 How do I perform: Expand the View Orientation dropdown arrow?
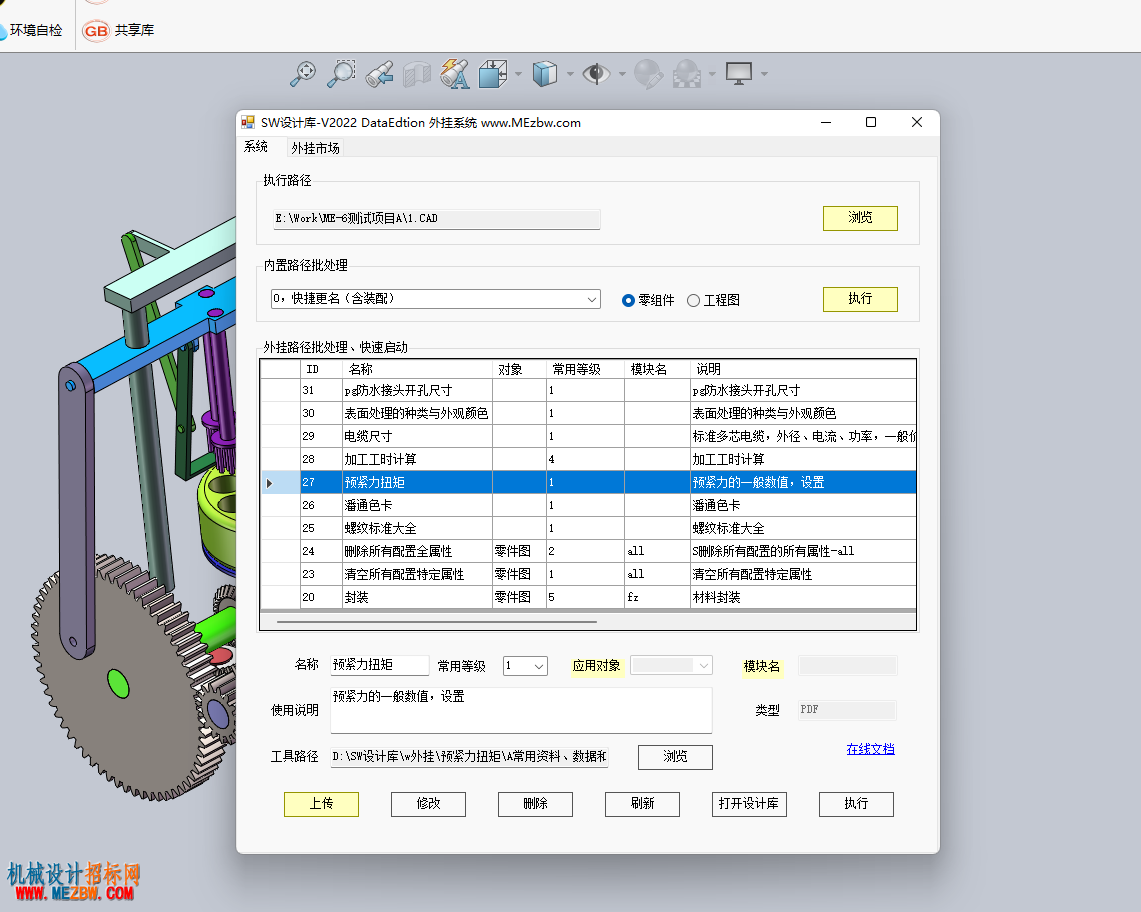coord(518,74)
